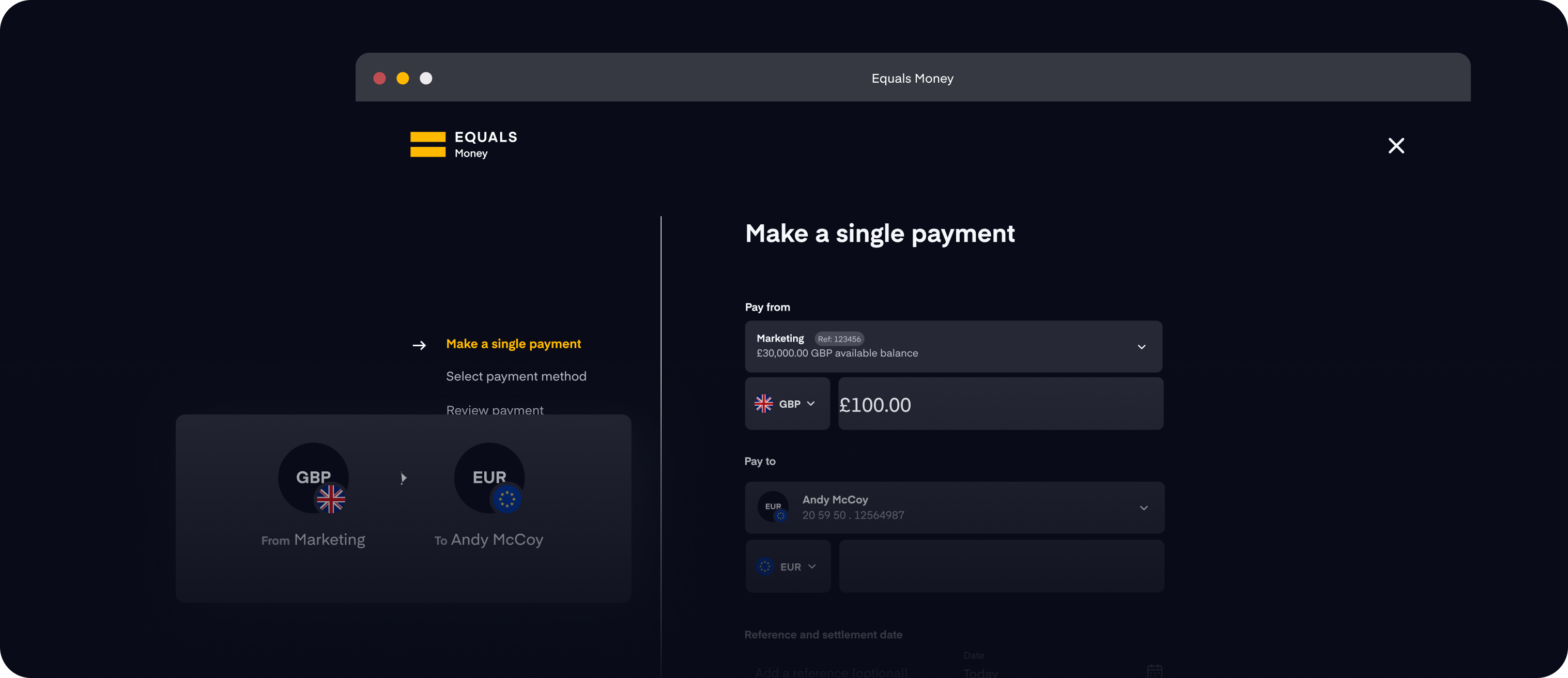Click the GBP circle icon above From Marketing

(314, 478)
